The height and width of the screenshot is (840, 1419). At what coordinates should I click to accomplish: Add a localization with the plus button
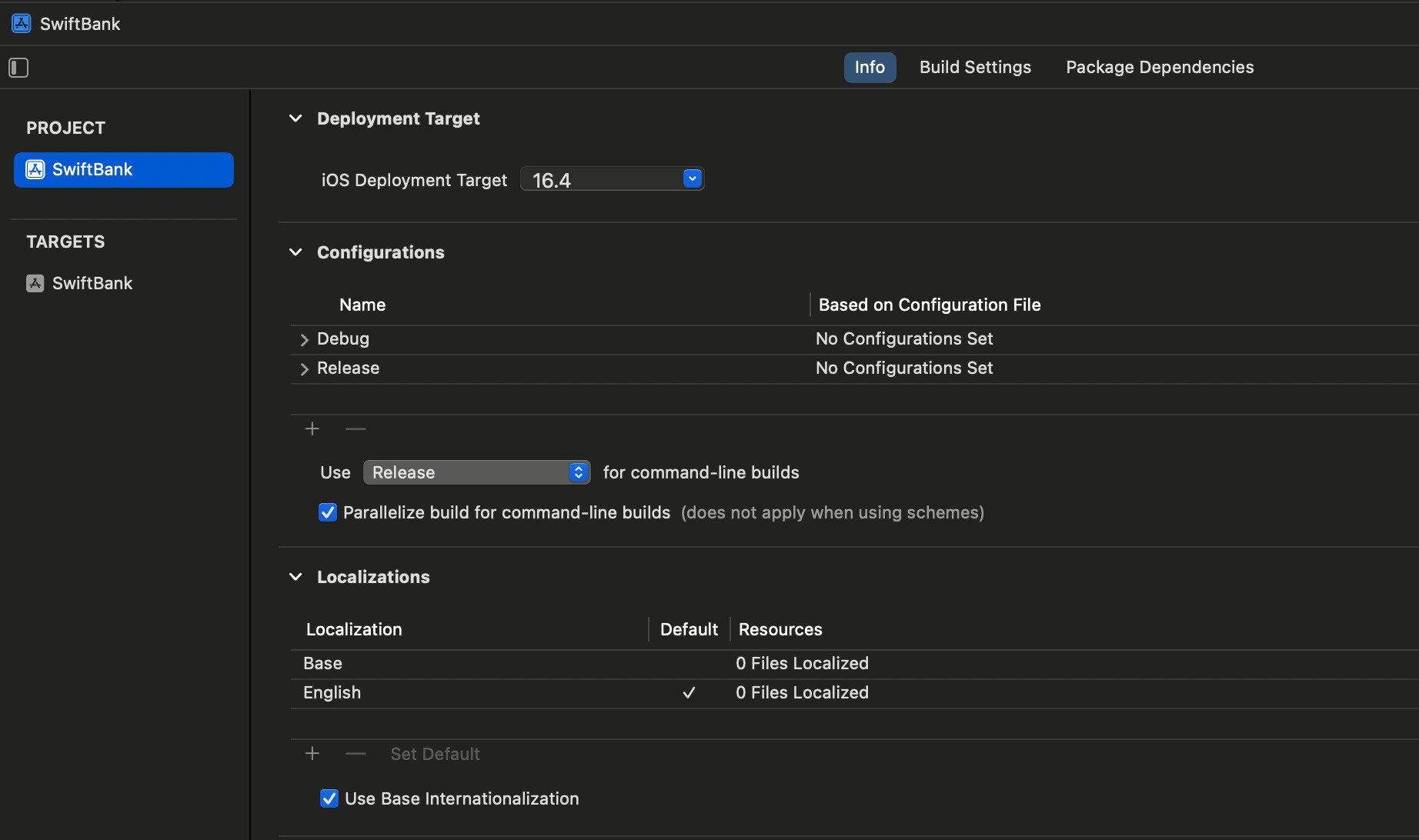(312, 753)
